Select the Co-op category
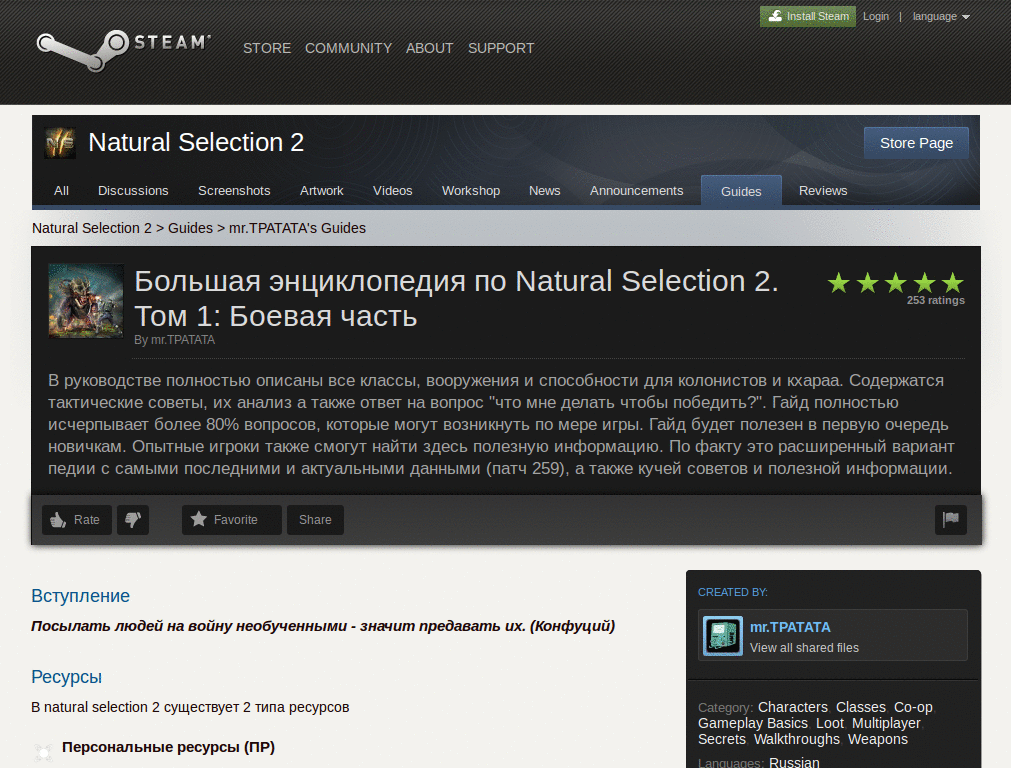1024x768 pixels. click(913, 707)
